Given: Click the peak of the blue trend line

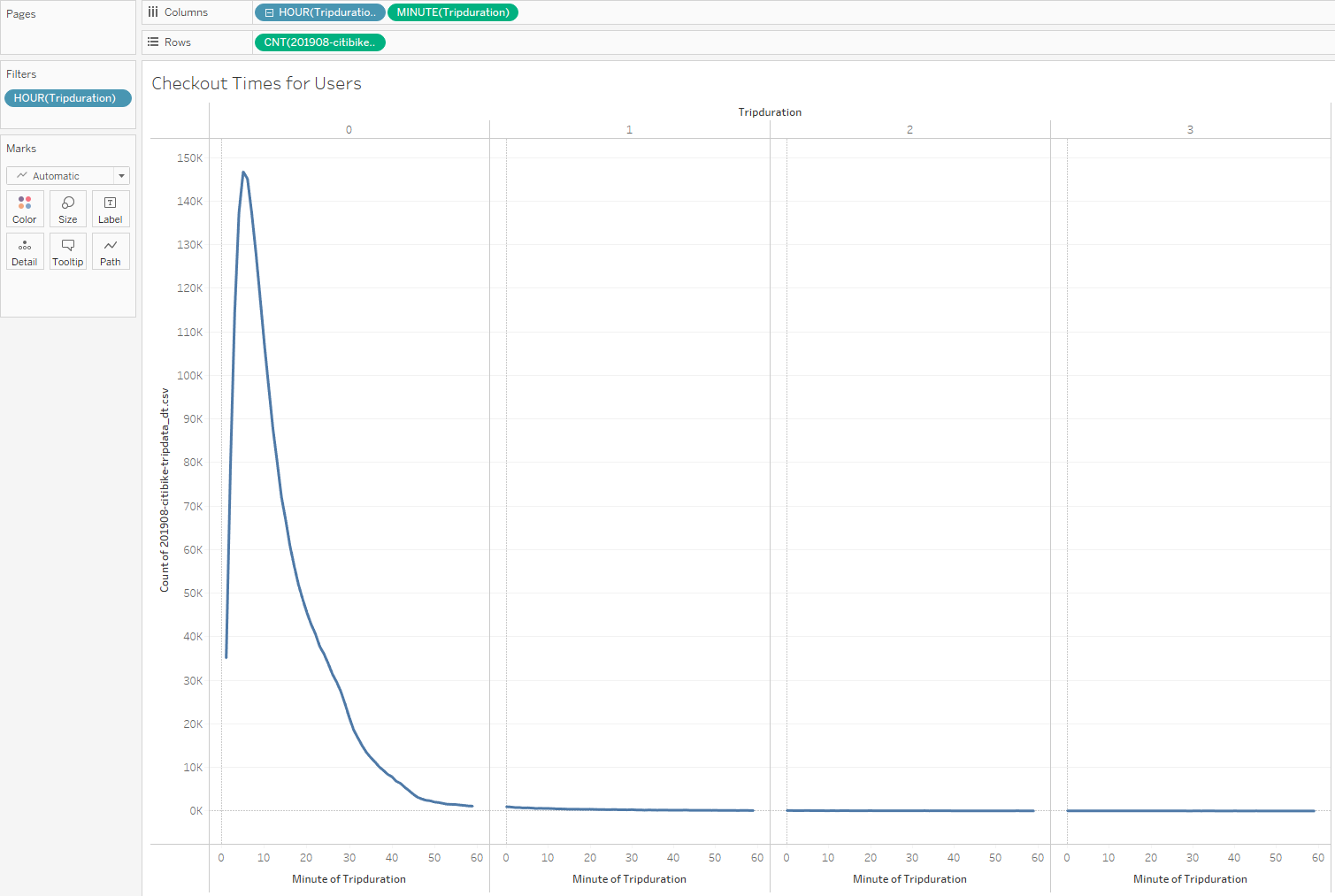Looking at the screenshot, I should pos(245,173).
